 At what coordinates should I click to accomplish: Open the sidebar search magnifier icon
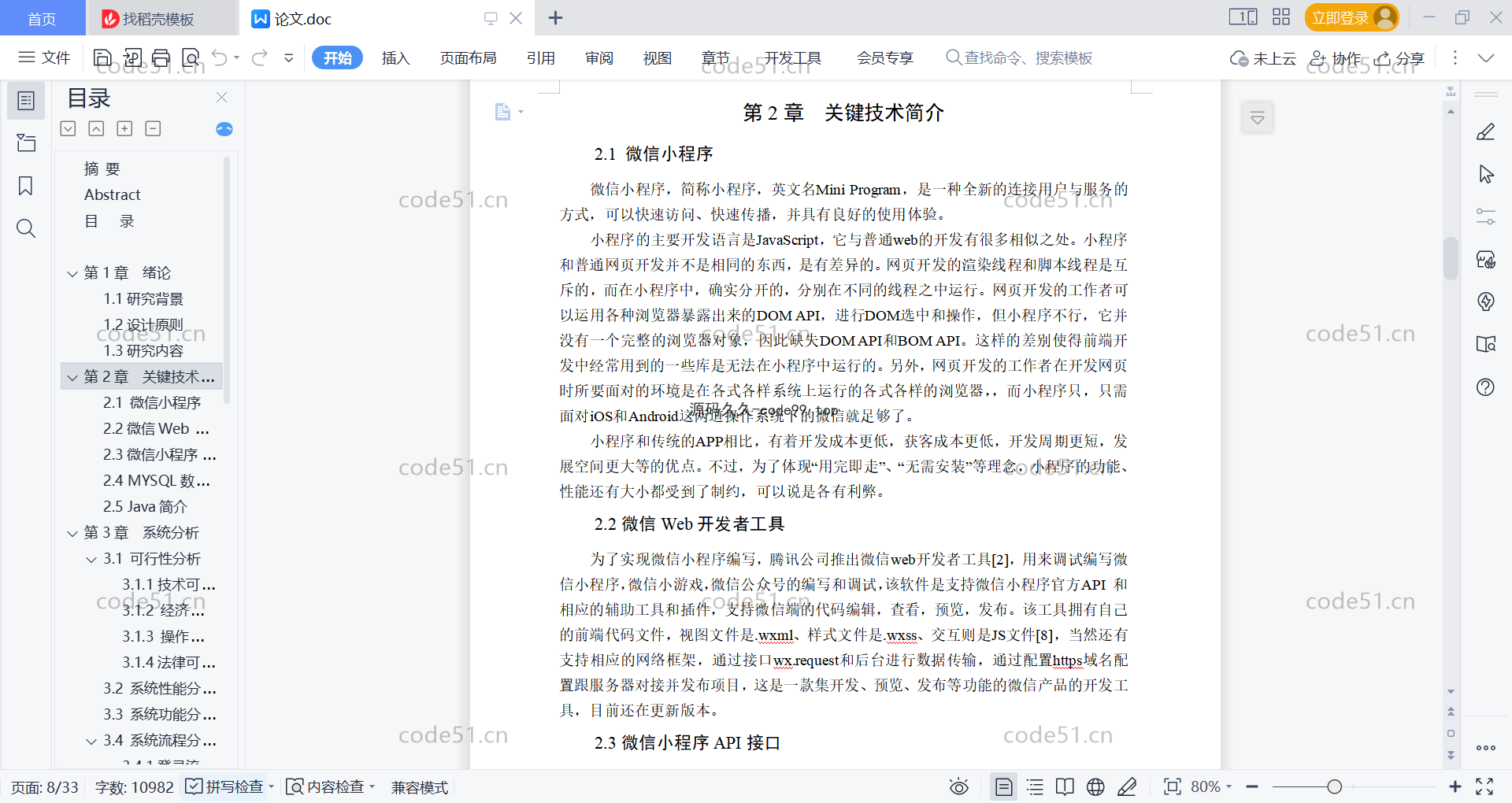26,228
